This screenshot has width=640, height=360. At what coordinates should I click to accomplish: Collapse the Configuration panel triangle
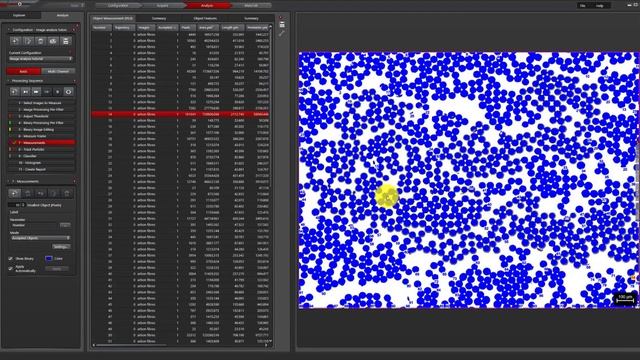tap(9, 30)
